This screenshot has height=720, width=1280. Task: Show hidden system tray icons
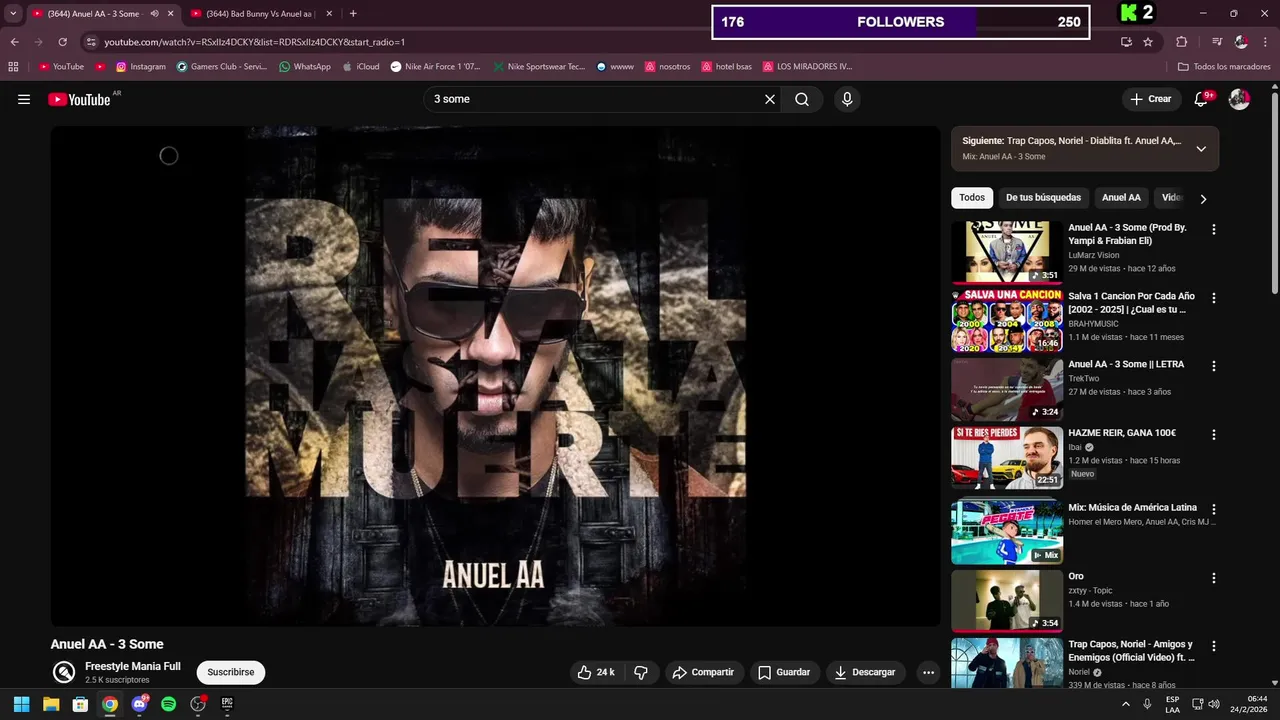[x=1126, y=704]
